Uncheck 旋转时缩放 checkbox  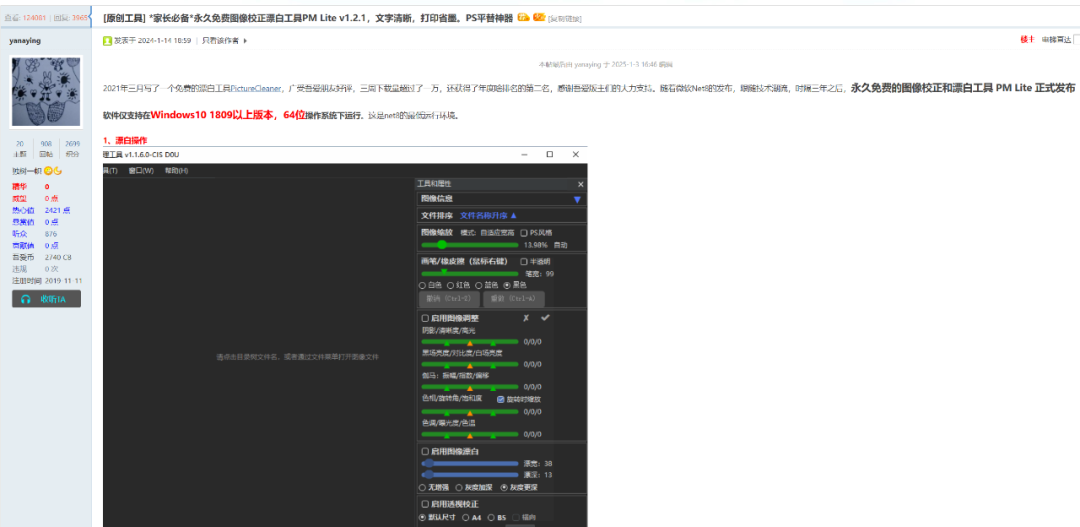[x=501, y=399]
